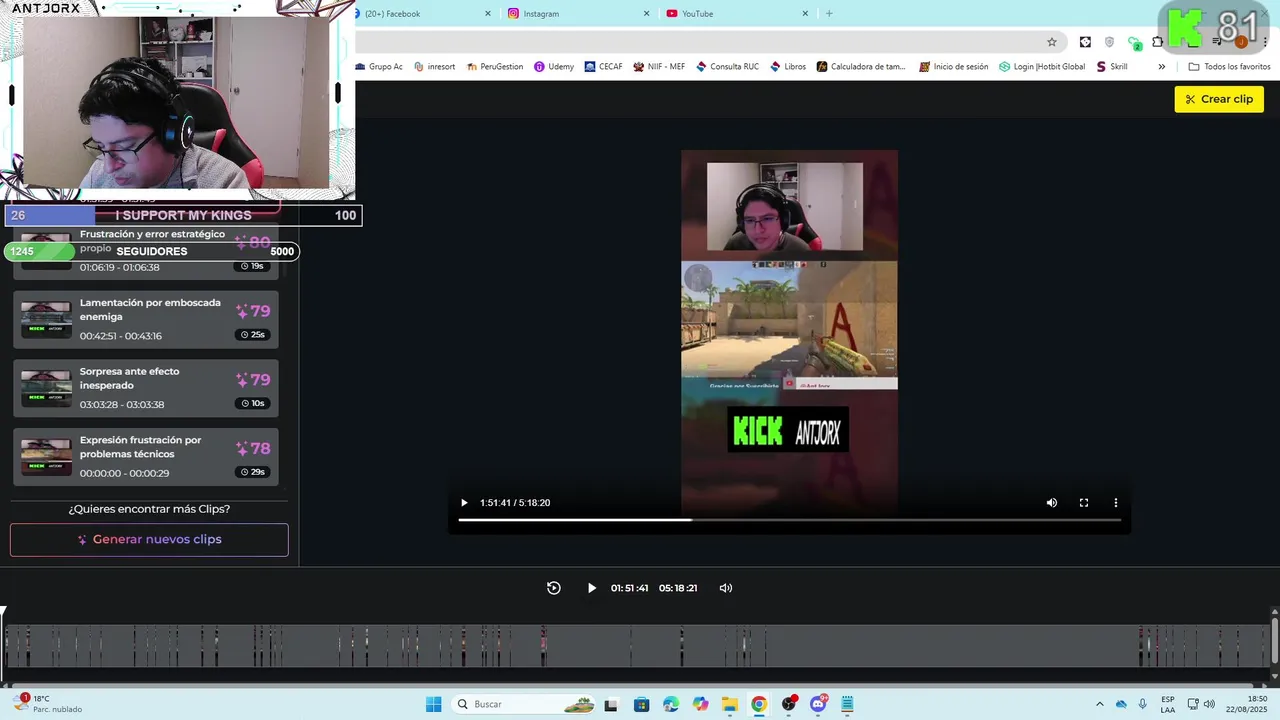Click the shield extension icon
Viewport: 1280px width, 720px height.
point(1109,42)
